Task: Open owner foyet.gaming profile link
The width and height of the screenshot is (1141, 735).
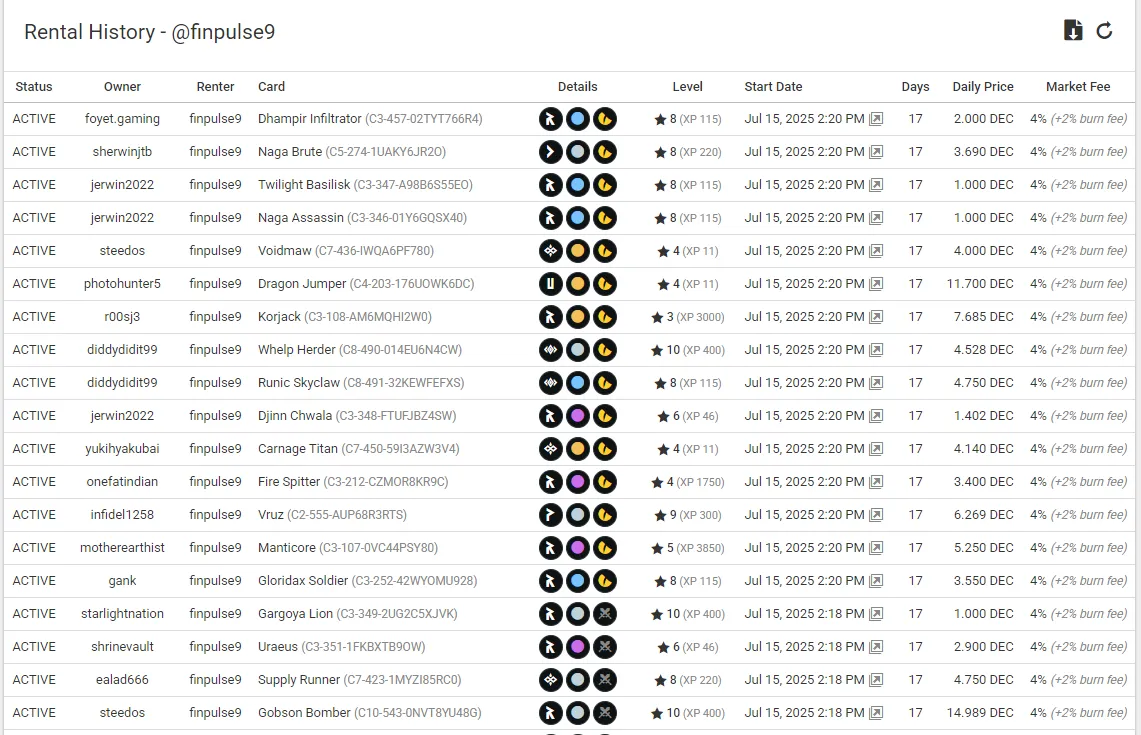Action: (x=122, y=119)
